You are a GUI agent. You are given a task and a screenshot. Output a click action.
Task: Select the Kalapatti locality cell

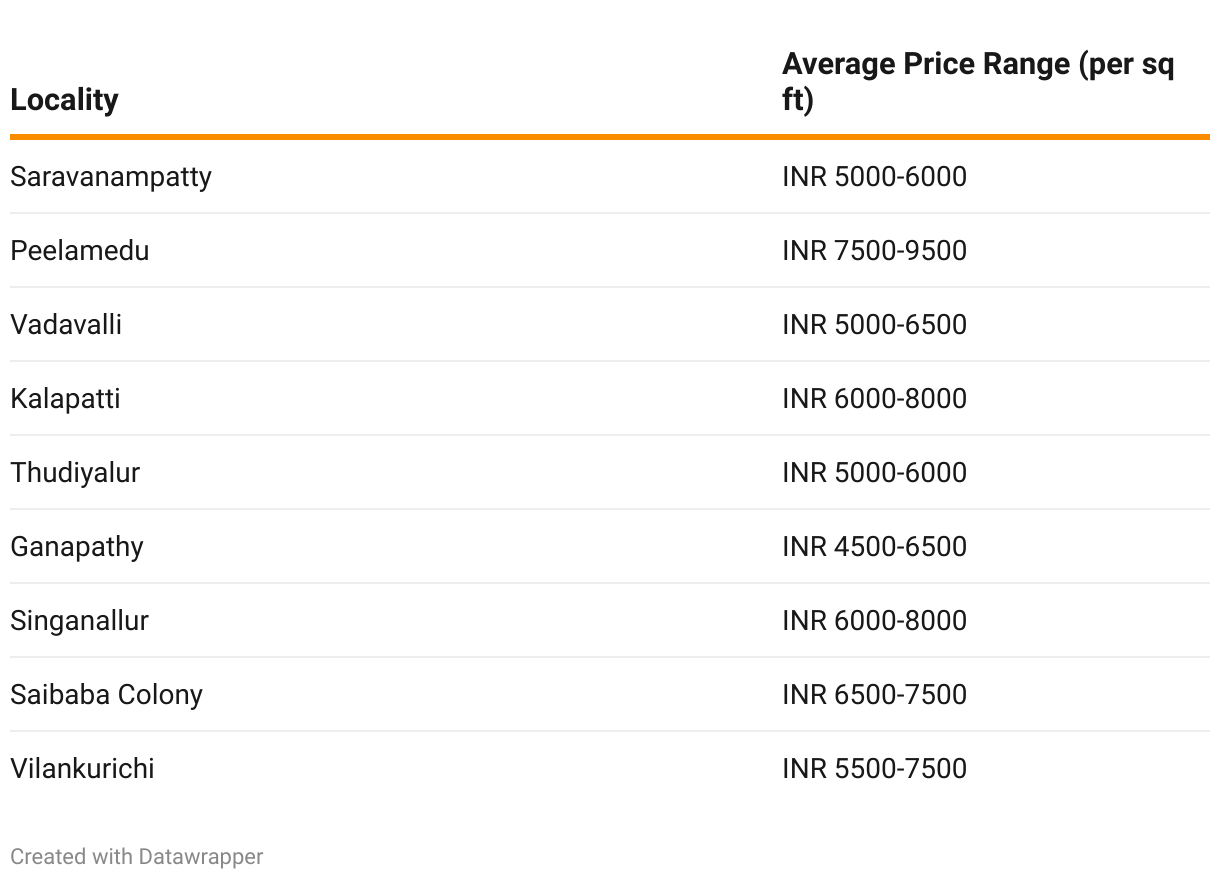[65, 399]
